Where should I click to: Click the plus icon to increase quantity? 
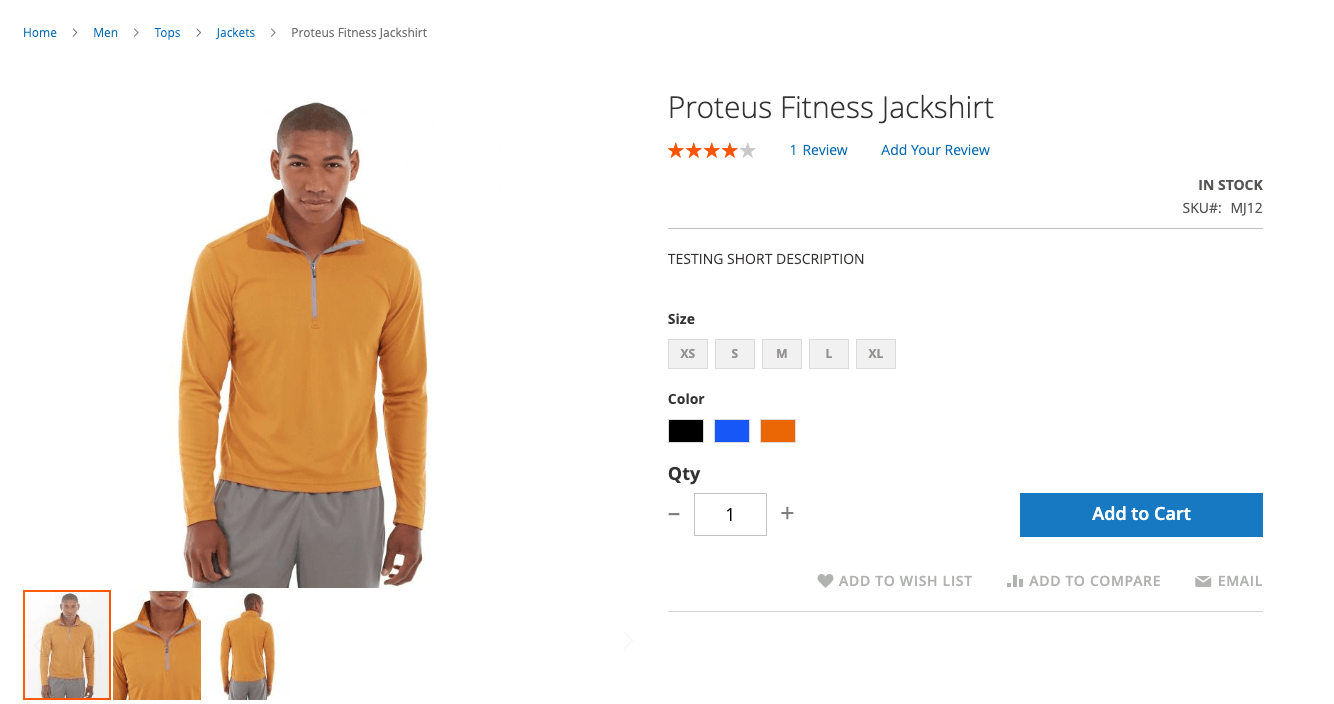point(787,513)
